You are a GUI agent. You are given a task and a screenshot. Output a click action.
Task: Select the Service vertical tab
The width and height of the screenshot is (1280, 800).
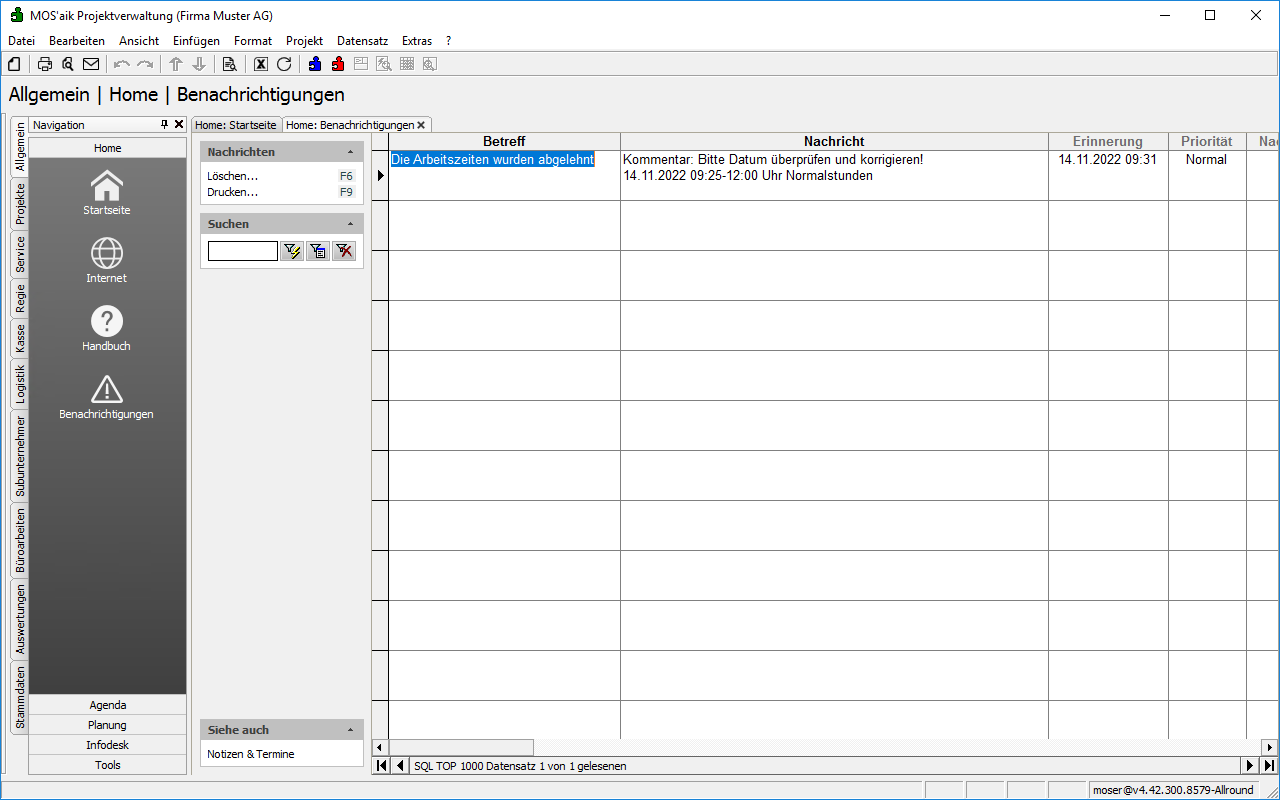(20, 255)
